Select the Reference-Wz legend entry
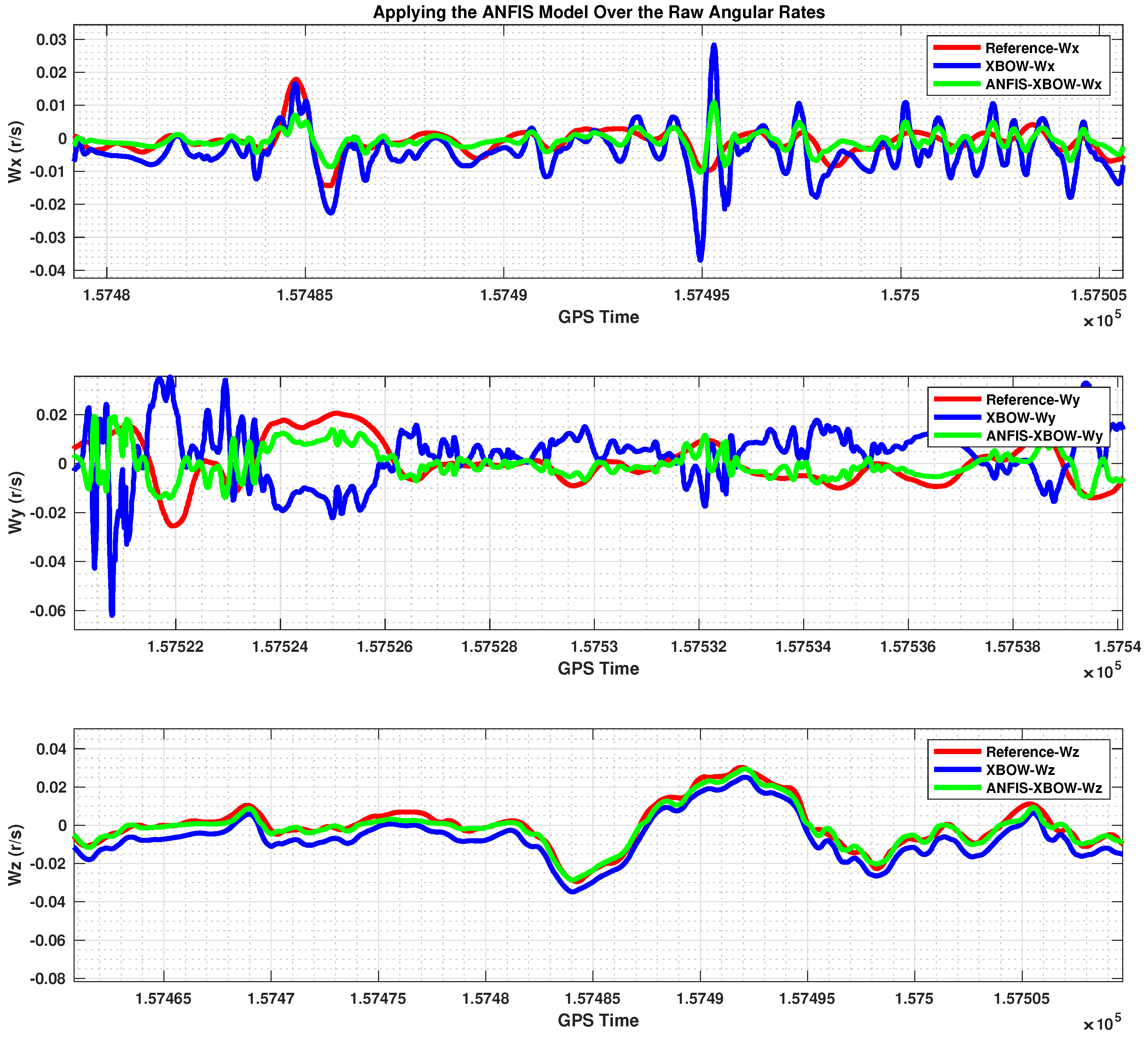This screenshot has width=1148, height=1037. point(1032,752)
